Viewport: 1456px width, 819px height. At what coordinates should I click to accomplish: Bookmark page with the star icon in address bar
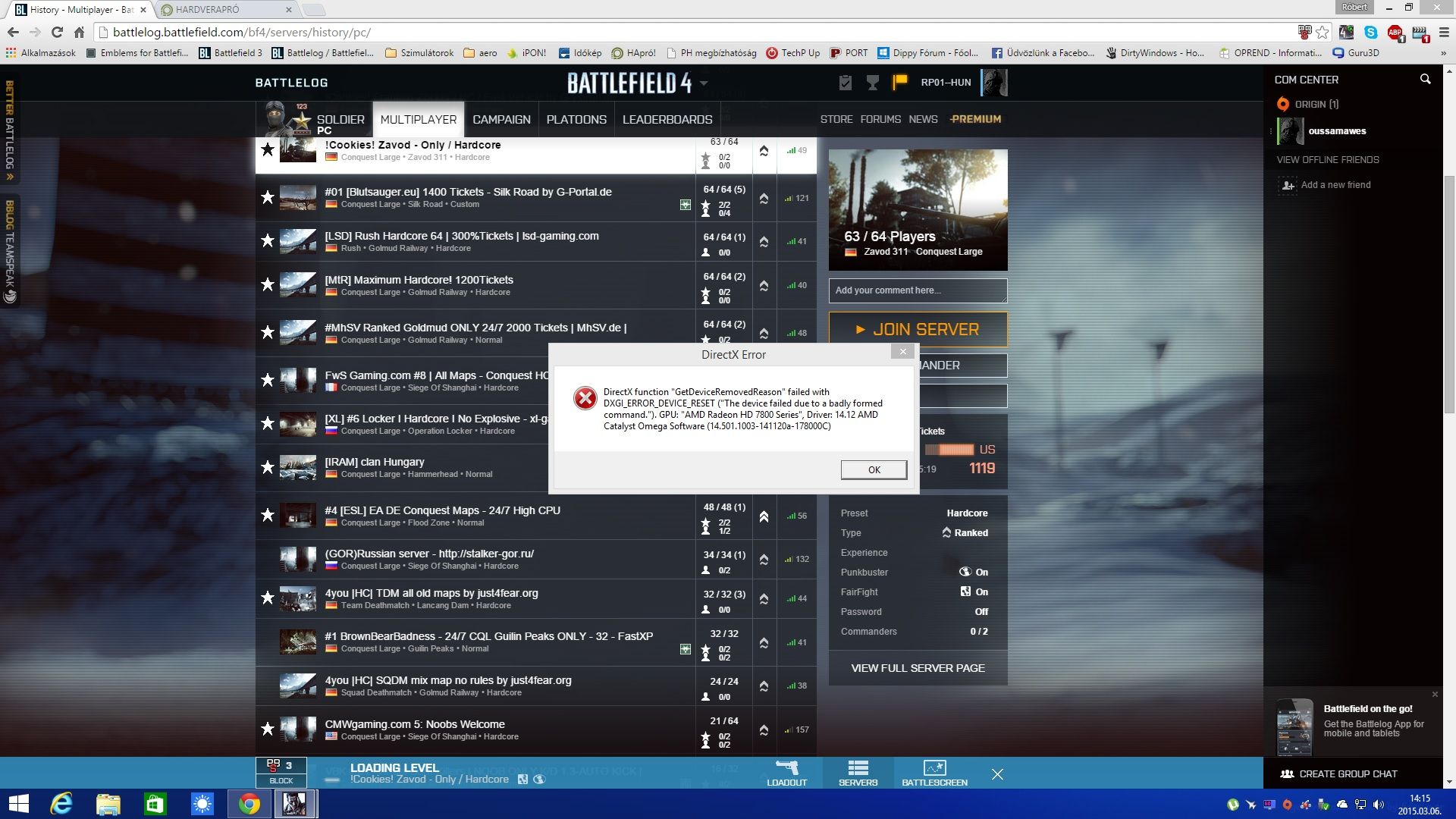coord(1323,32)
